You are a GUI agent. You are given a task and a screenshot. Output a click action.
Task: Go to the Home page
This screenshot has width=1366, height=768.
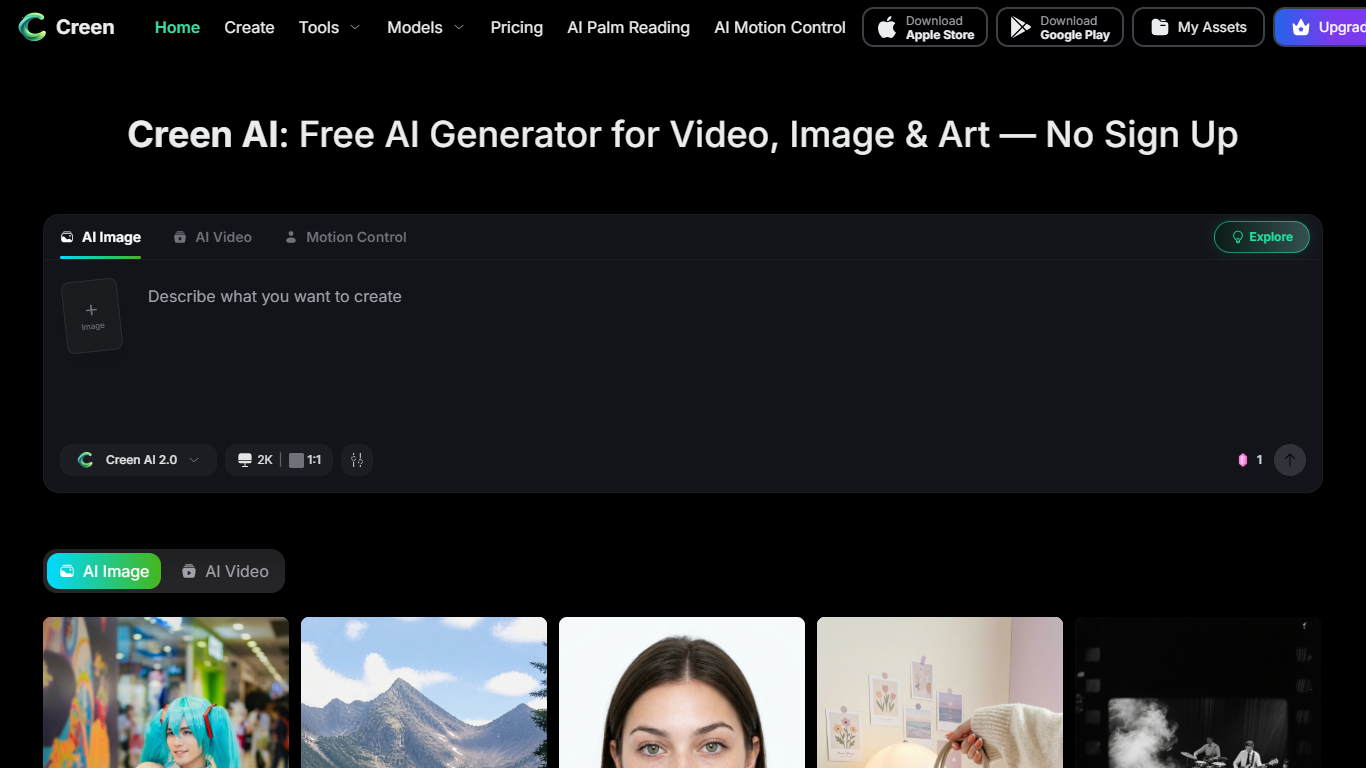point(177,27)
